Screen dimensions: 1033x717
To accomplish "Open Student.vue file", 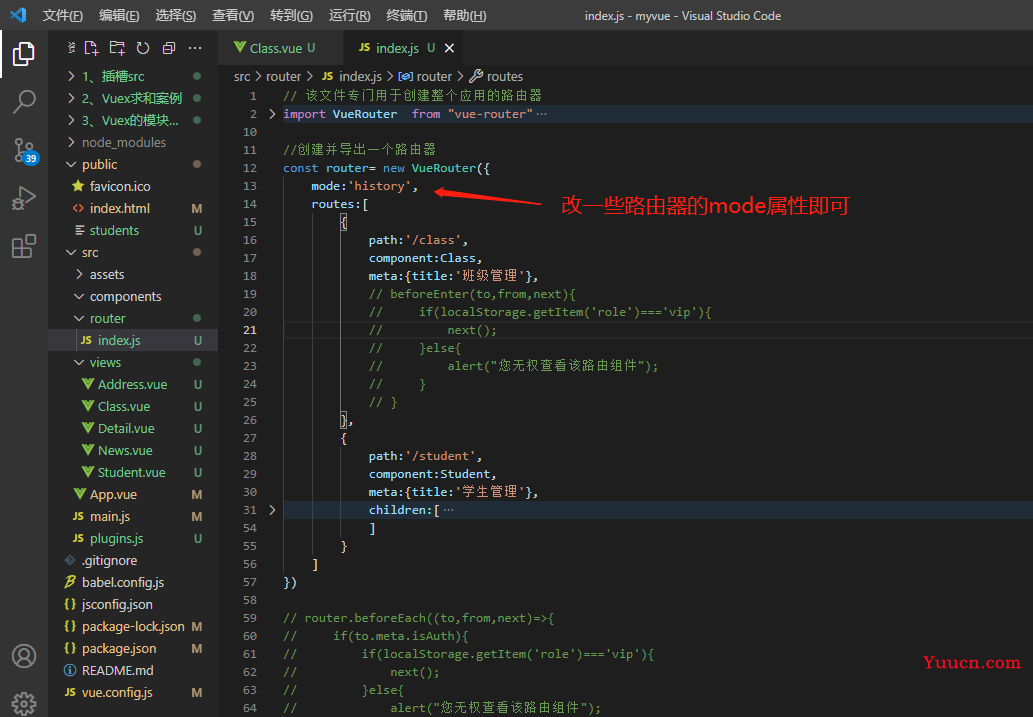I will (x=133, y=473).
